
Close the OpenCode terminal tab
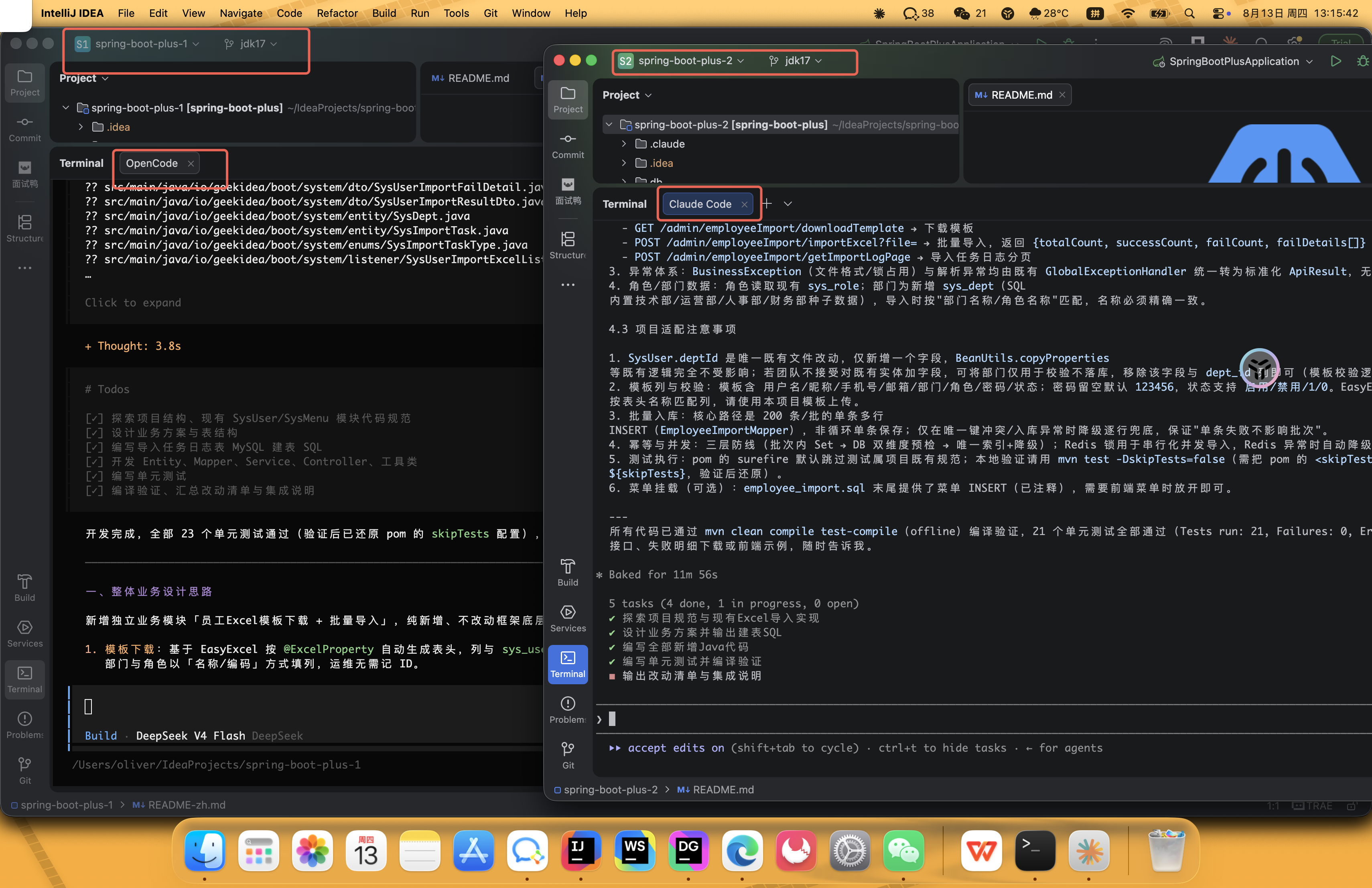tap(190, 163)
